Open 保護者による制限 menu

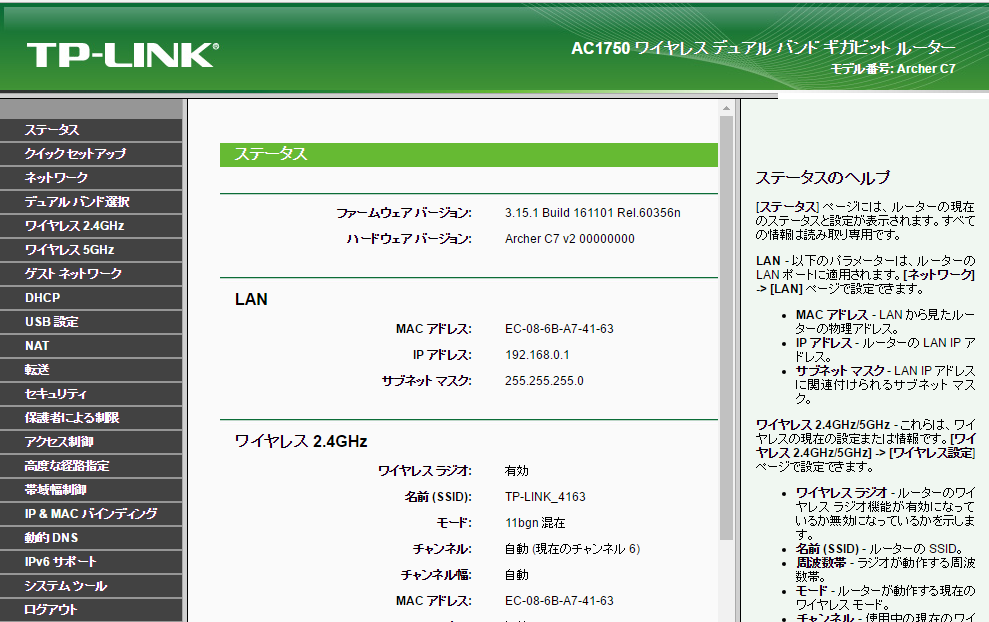(x=91, y=418)
